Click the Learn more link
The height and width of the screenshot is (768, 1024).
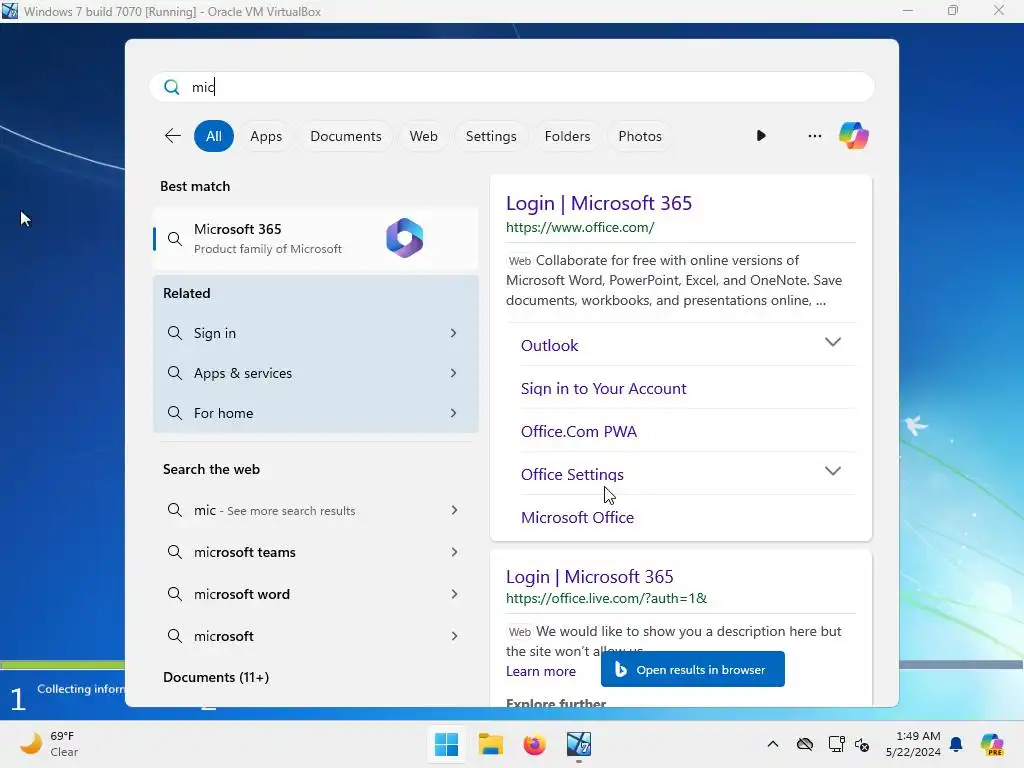(541, 671)
